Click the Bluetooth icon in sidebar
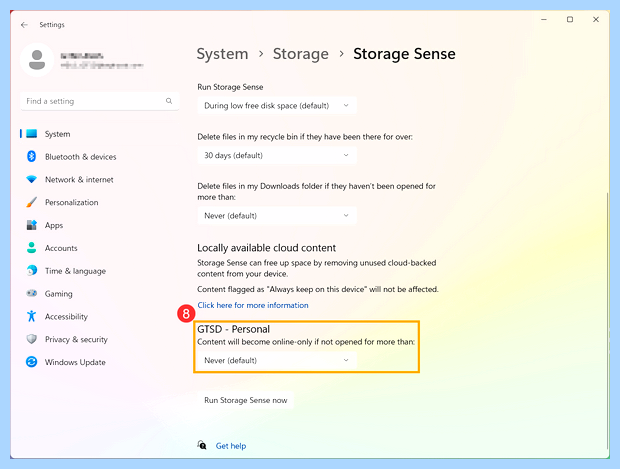This screenshot has height=469, width=620. (32, 157)
